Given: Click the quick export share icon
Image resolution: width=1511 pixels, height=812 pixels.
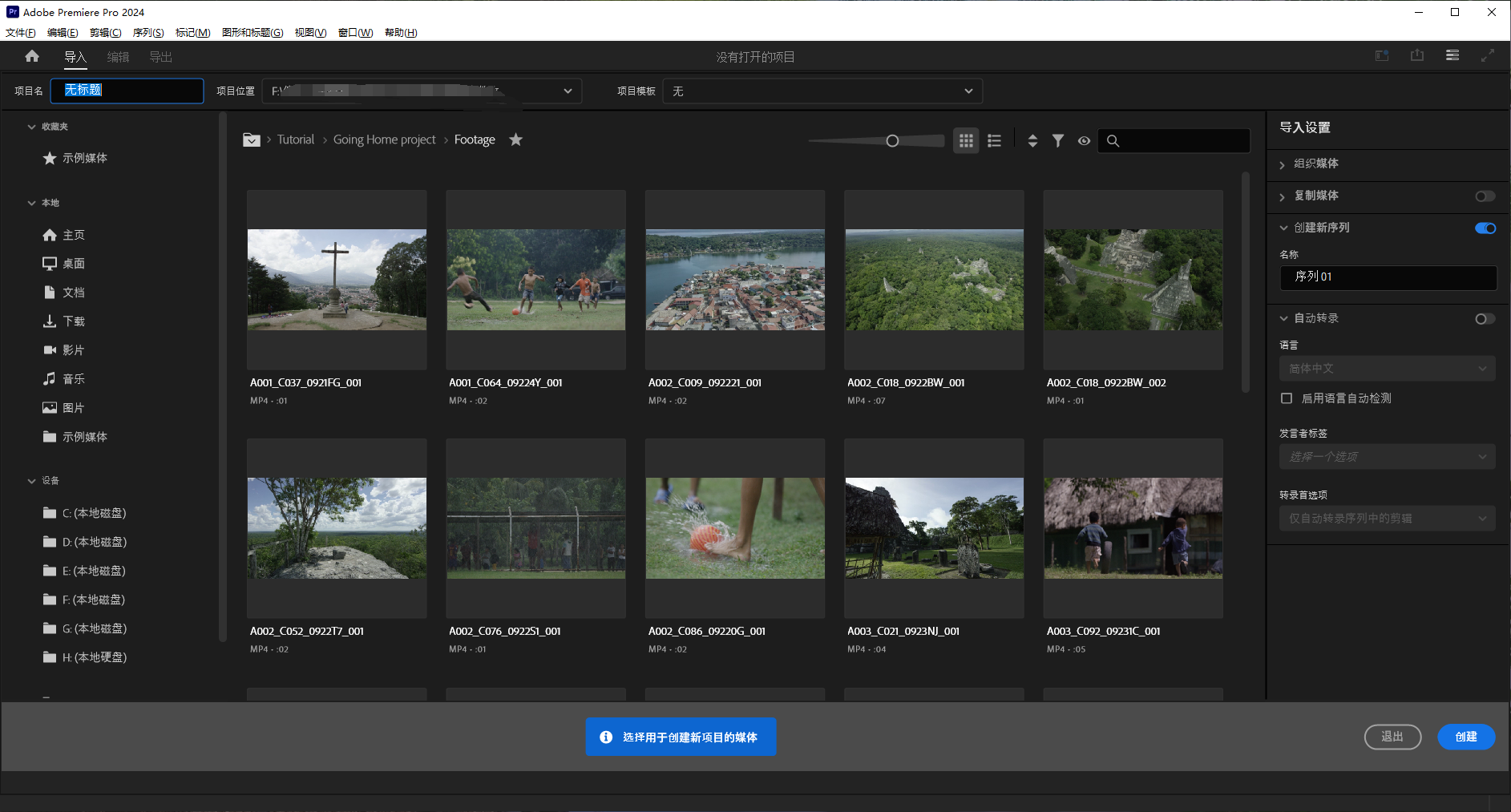Looking at the screenshot, I should (1417, 55).
